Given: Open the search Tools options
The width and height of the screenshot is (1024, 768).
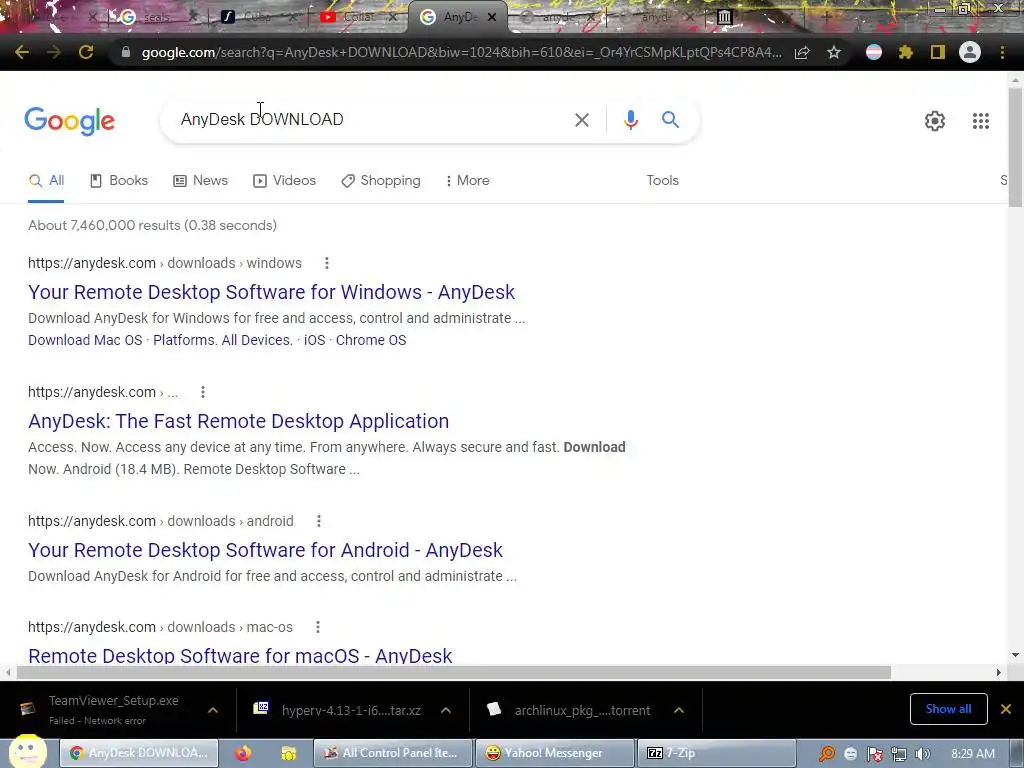Looking at the screenshot, I should (x=662, y=181).
